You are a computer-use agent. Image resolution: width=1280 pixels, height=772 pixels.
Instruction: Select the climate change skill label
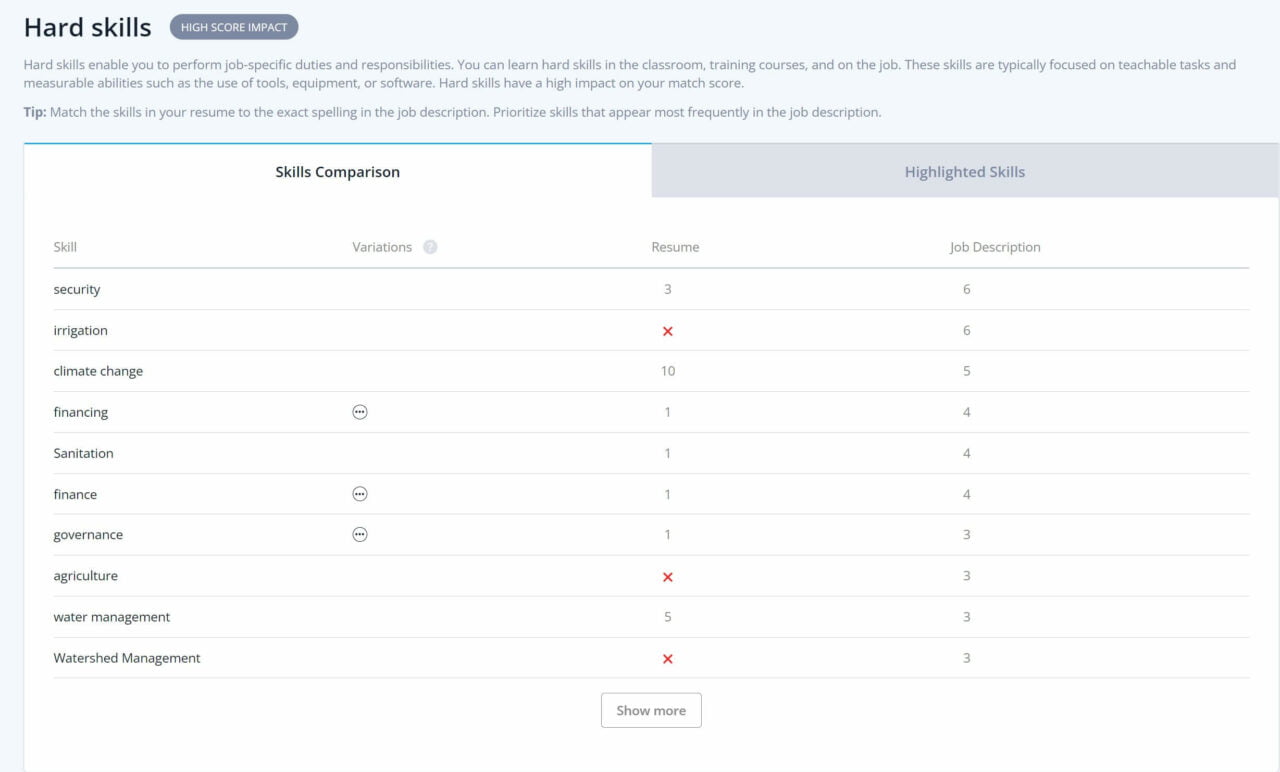(98, 371)
